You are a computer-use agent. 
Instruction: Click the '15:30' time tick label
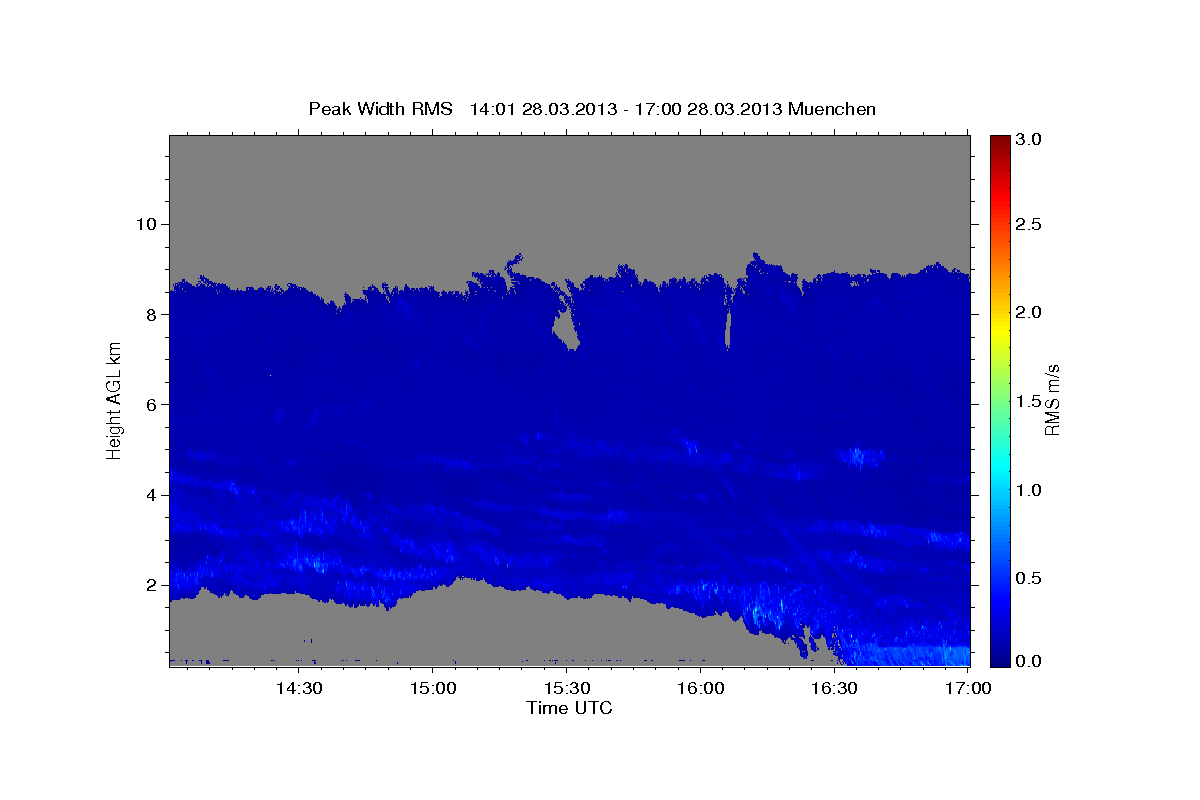point(567,689)
